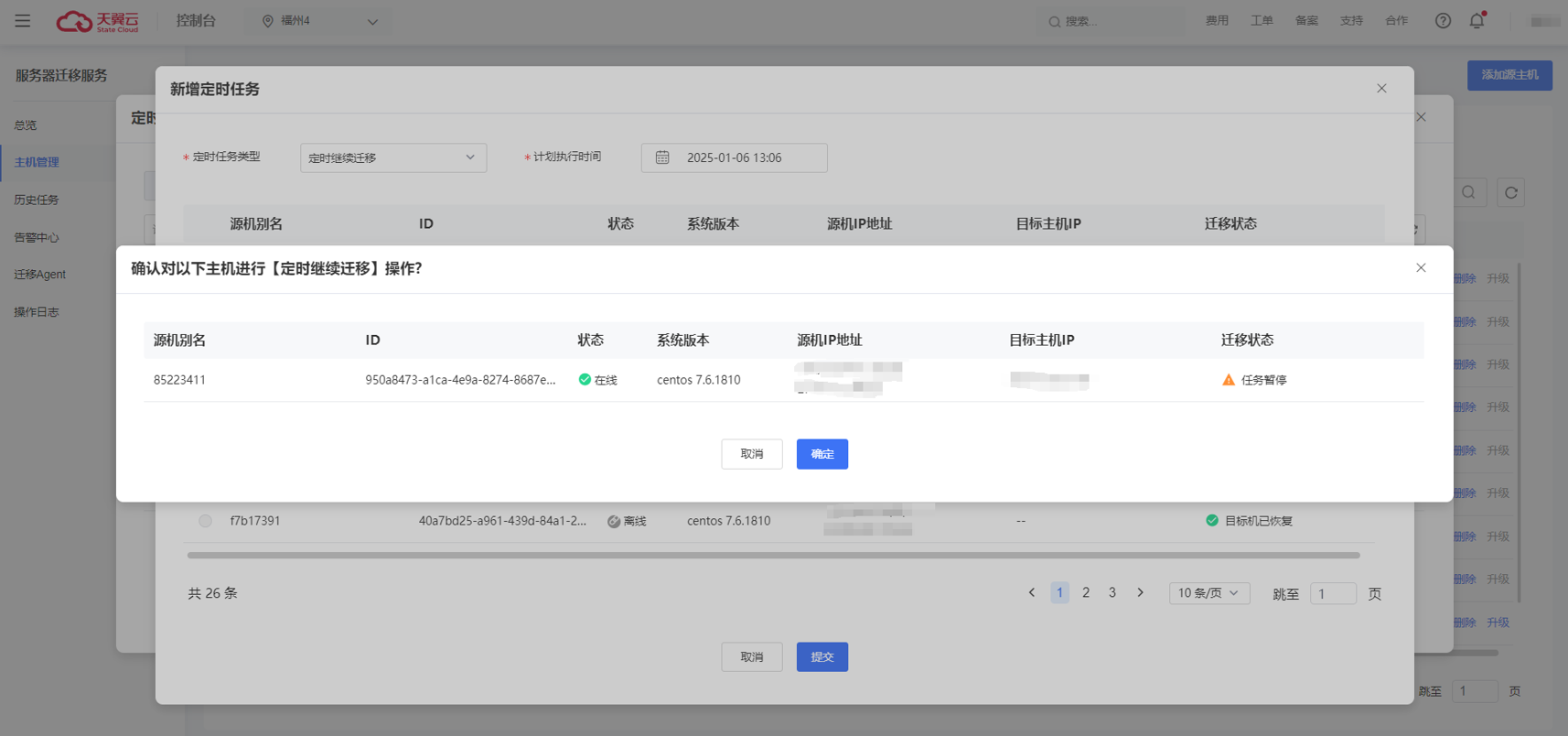Viewport: 1568px width, 736px height.
Task: Click 取消 in the confirmation dialog
Action: point(752,454)
